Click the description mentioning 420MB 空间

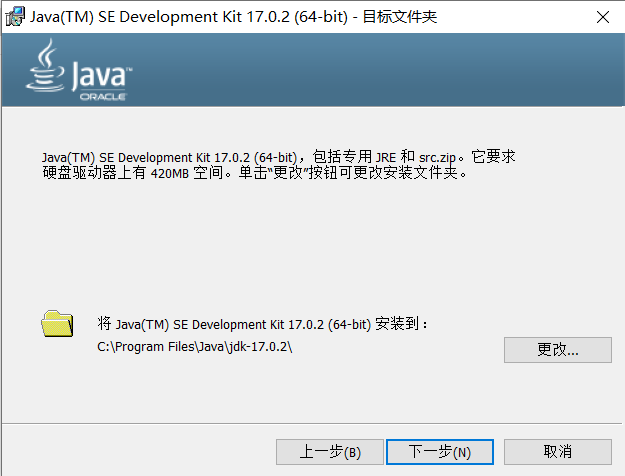click(279, 165)
